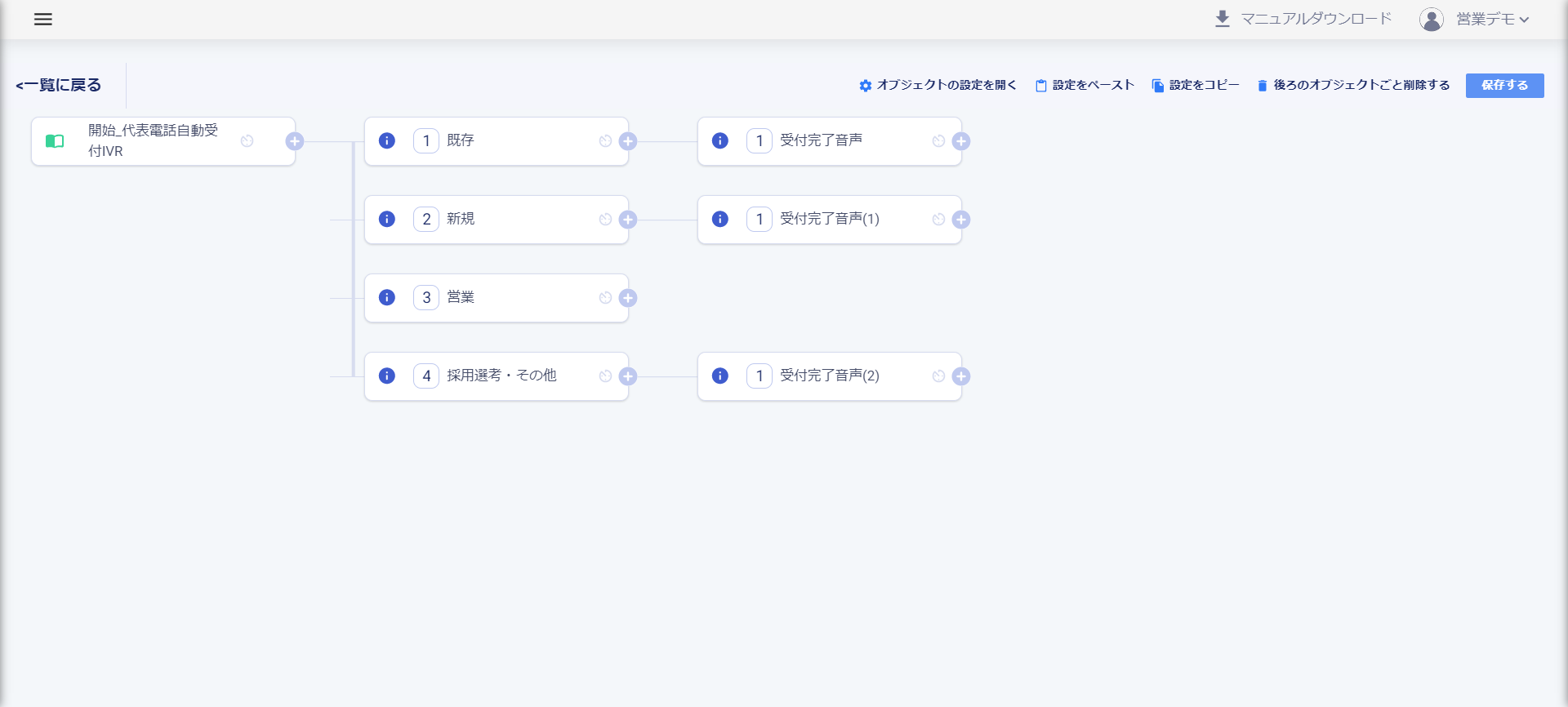This screenshot has width=1568, height=707.
Task: Click オブジェクトの設定を開く toolbar option
Action: click(x=938, y=85)
